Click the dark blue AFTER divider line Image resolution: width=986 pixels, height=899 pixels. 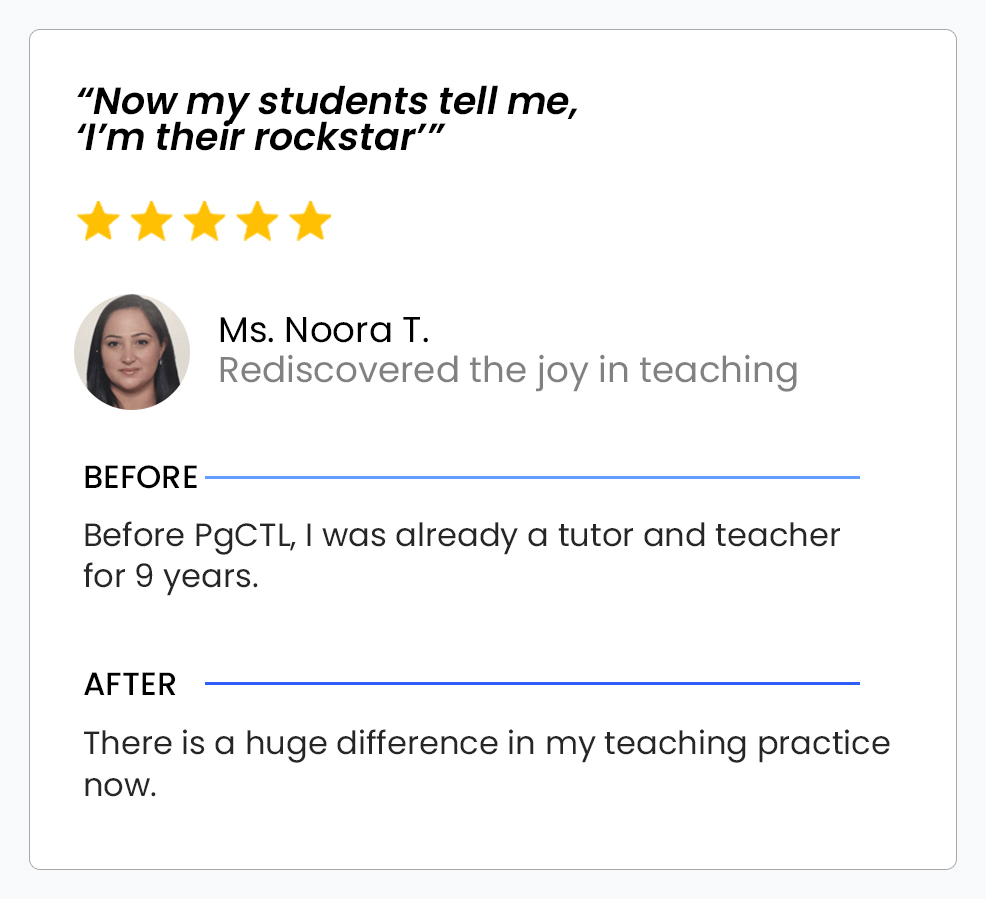[532, 684]
